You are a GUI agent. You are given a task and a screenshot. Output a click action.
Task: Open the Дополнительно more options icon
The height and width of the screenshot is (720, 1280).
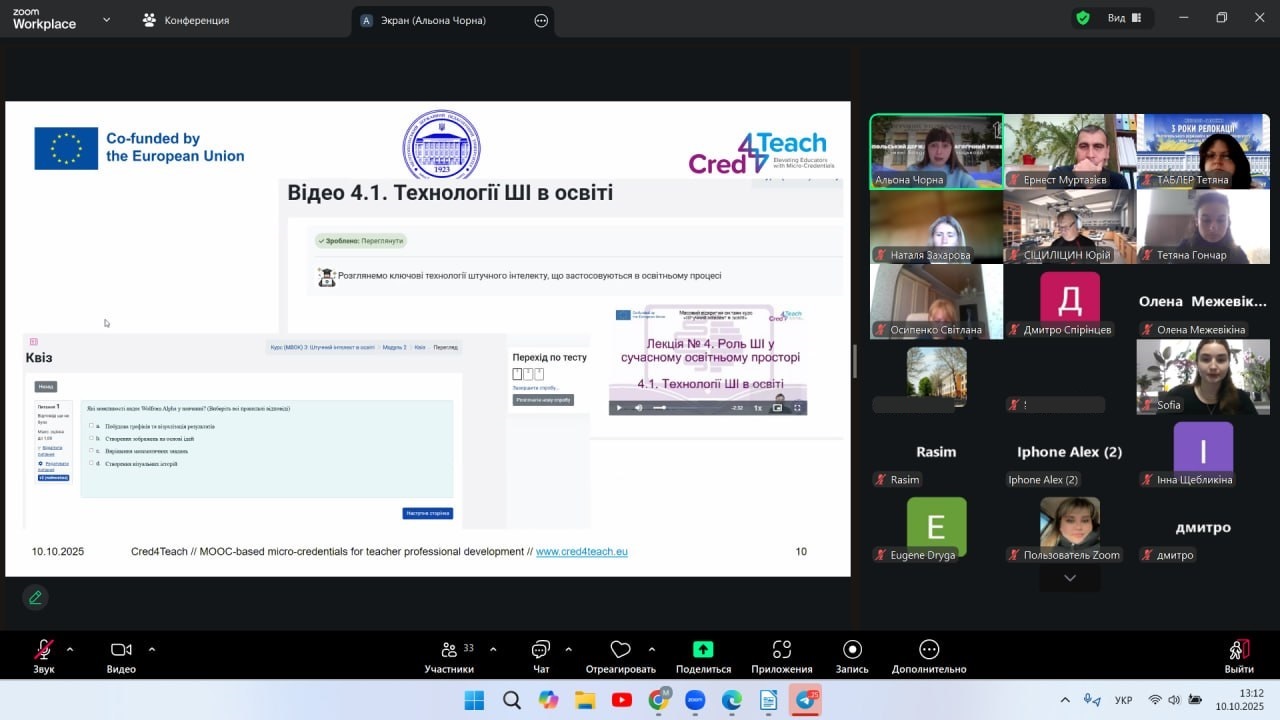click(x=929, y=651)
